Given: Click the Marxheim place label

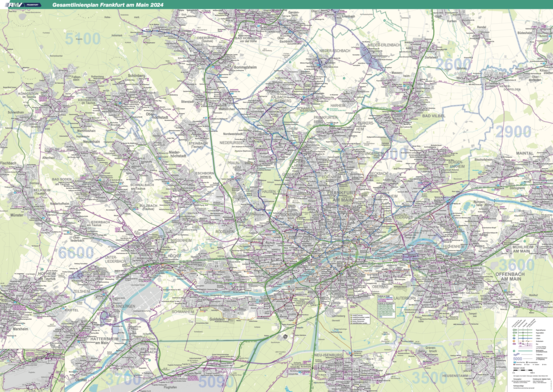Looking at the screenshot, I should pyautogui.click(x=20, y=329).
